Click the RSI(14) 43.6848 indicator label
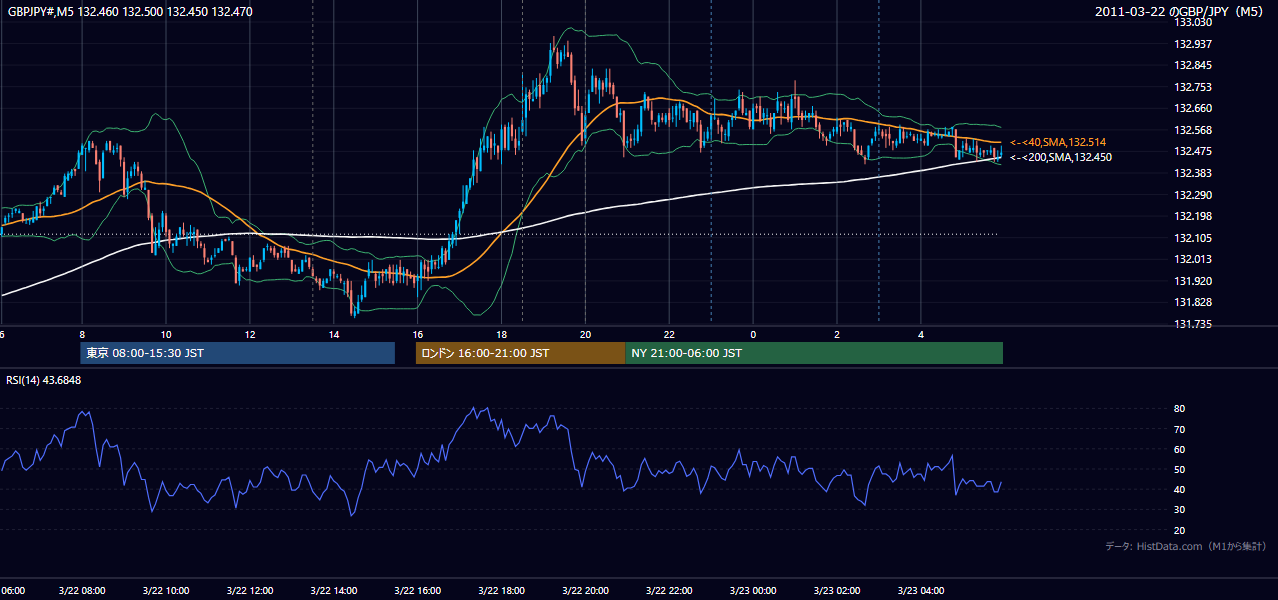 click(44, 380)
